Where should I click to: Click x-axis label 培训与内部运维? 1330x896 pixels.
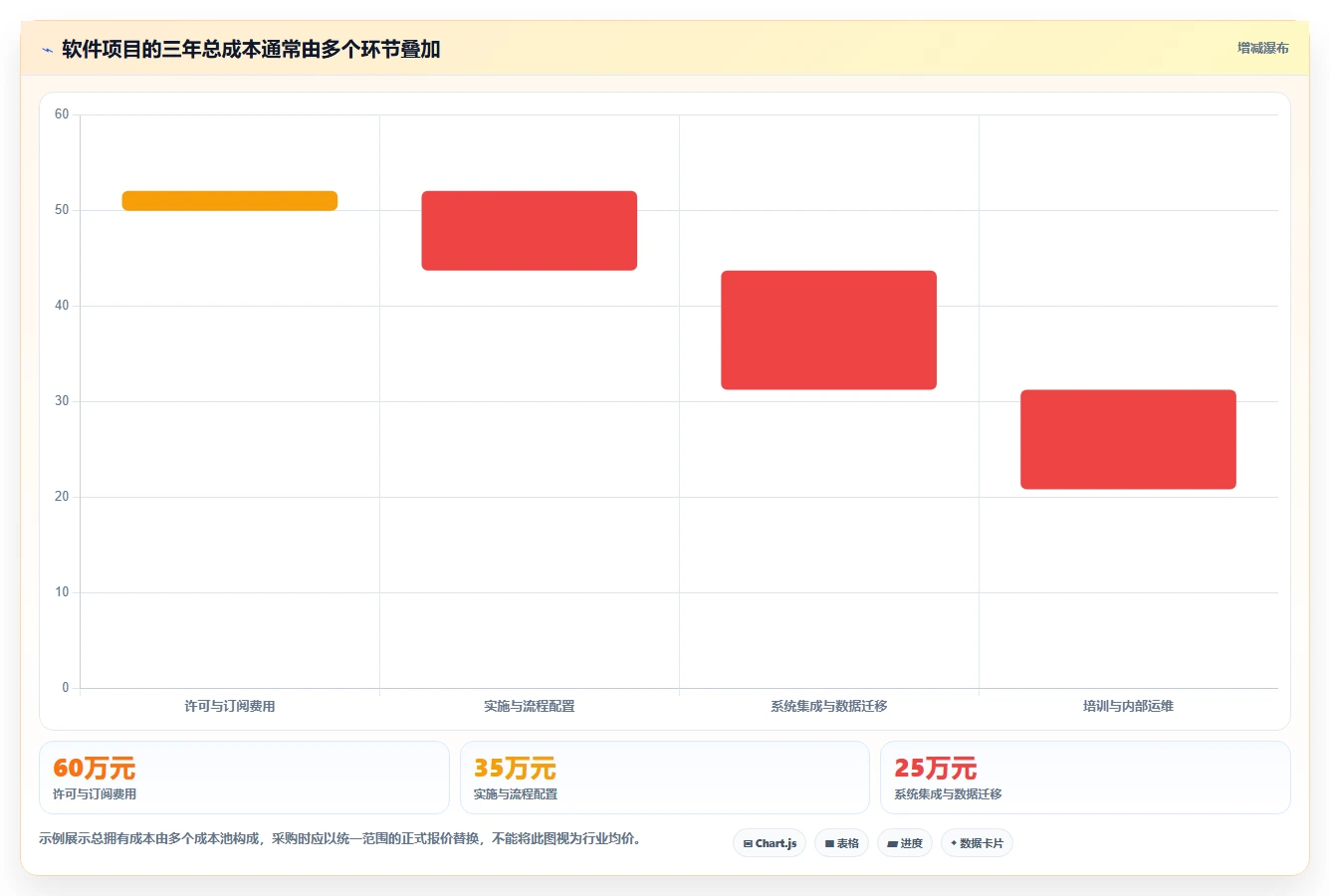pos(1128,706)
